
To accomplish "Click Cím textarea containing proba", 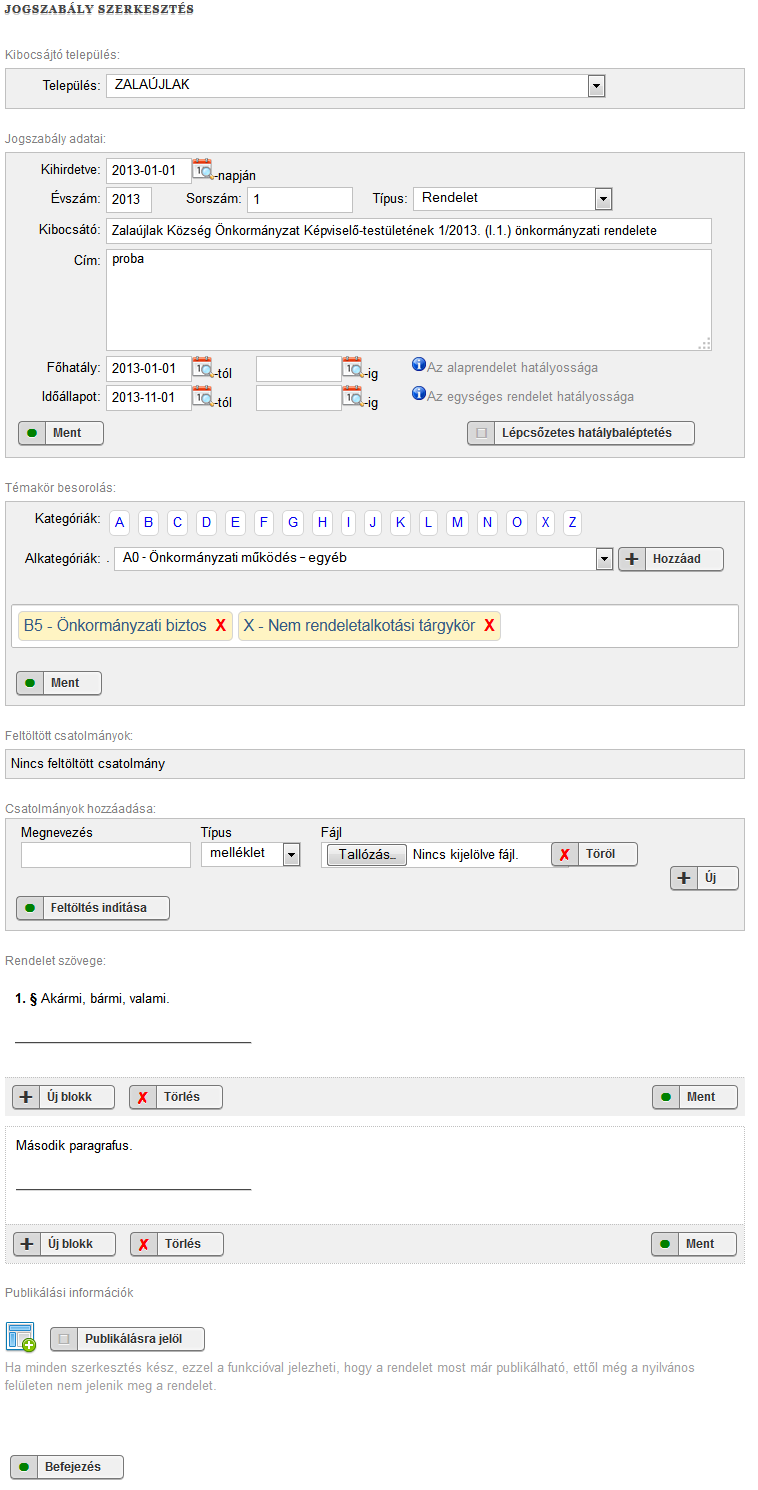I will (408, 300).
